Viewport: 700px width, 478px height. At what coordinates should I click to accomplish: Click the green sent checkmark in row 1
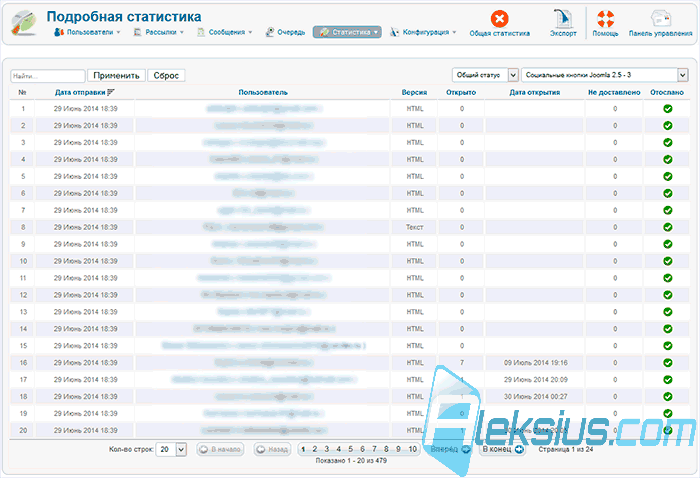click(x=667, y=108)
